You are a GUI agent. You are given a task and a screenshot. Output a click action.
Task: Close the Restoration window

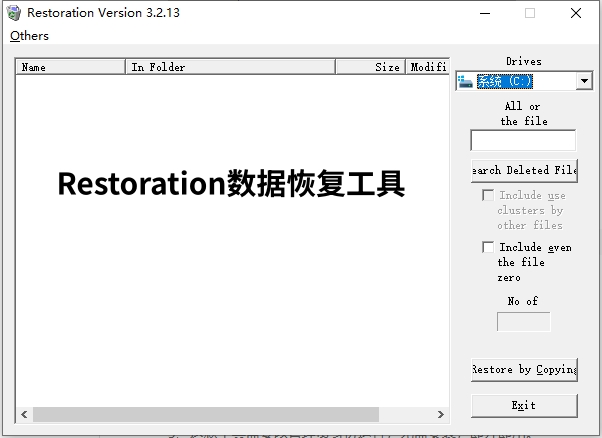(576, 13)
